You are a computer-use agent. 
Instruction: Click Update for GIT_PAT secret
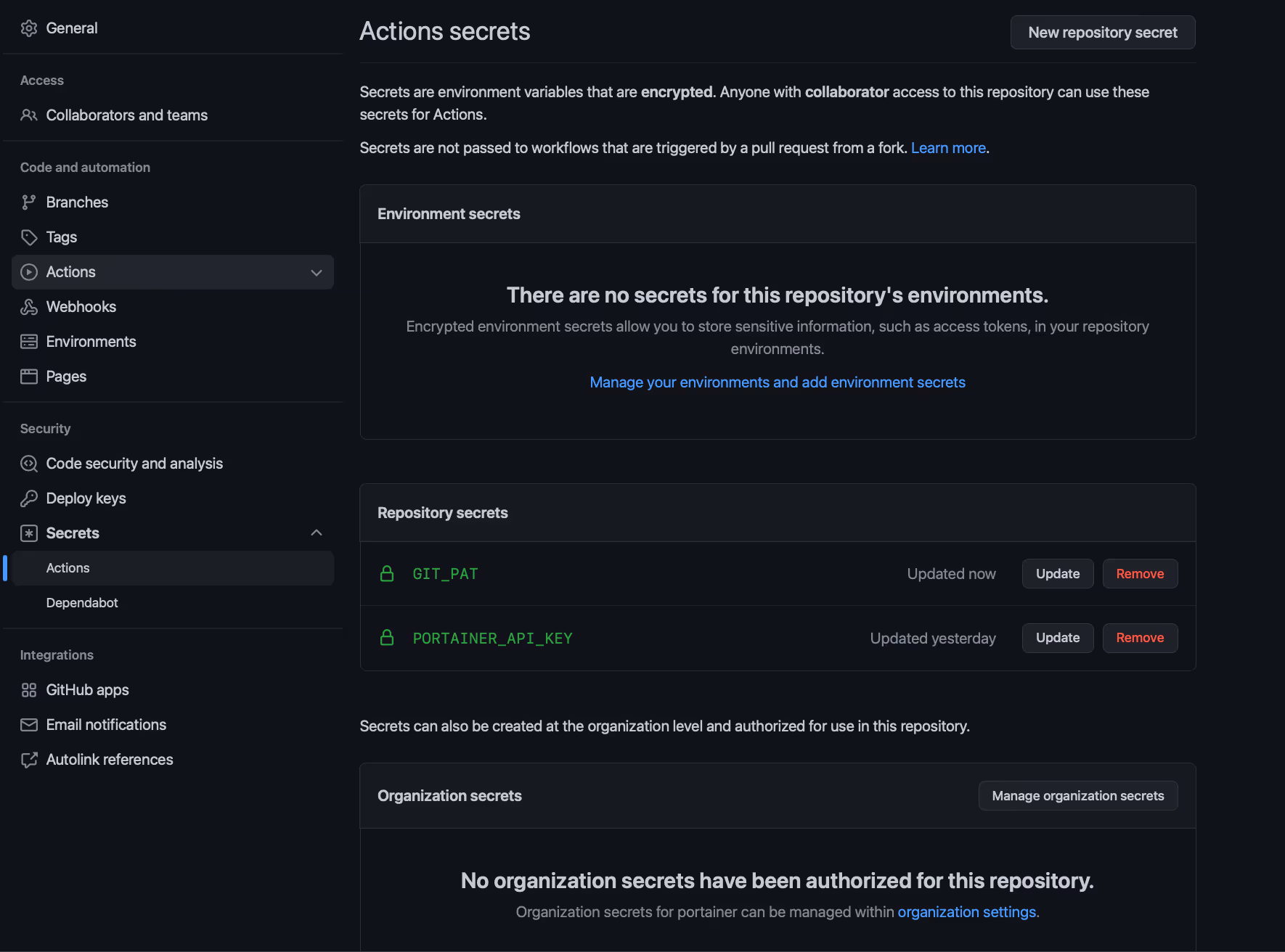pos(1058,574)
